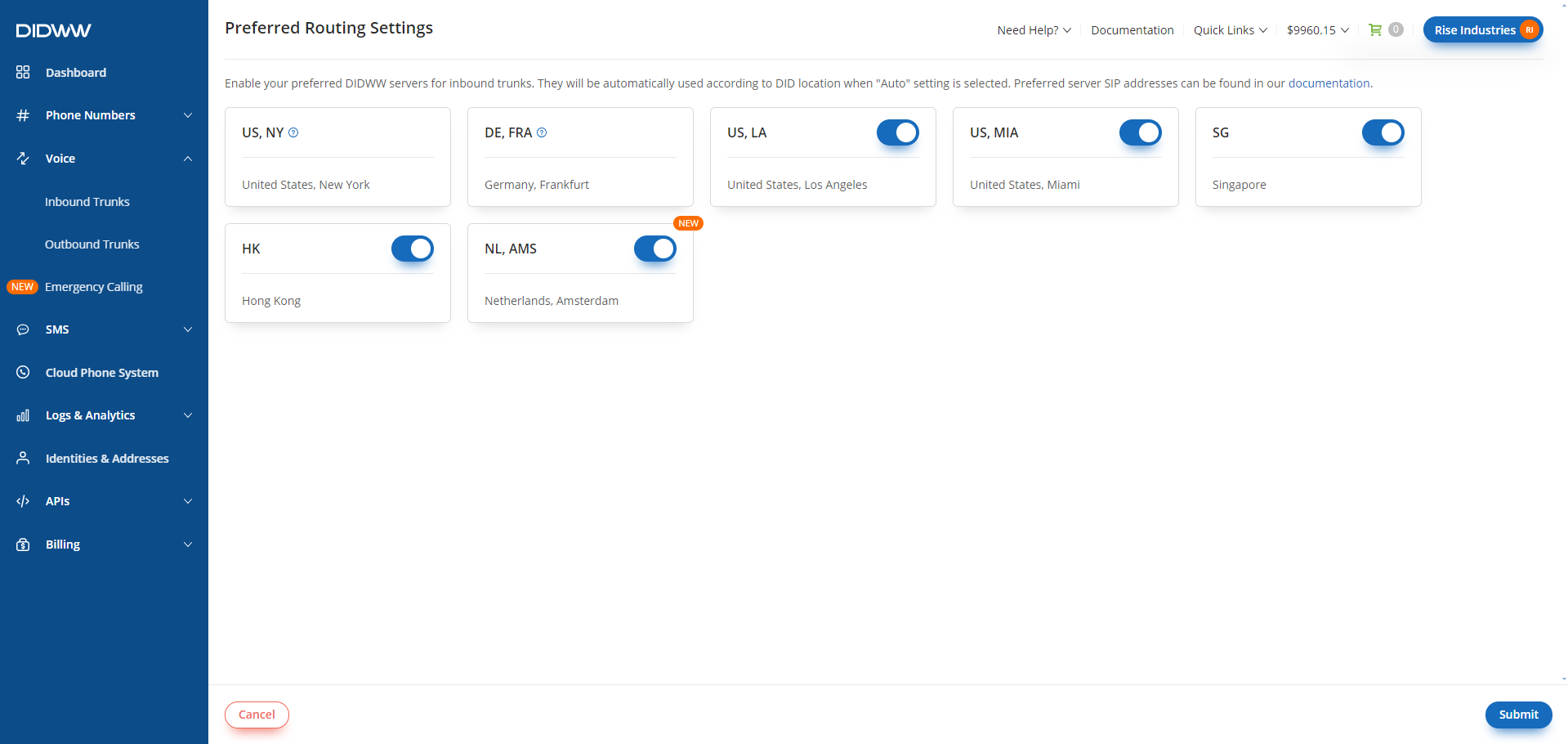
Task: Expand the APIs menu chevron
Action: tap(188, 501)
